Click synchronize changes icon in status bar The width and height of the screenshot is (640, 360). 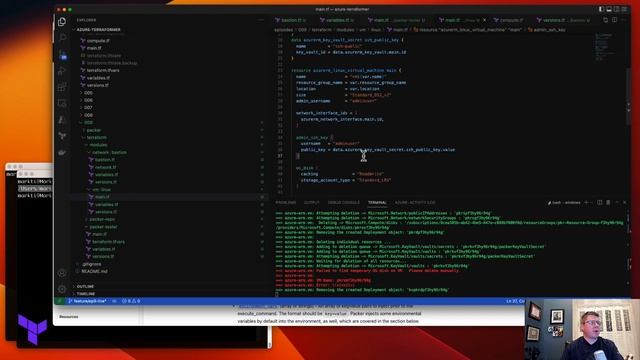[x=114, y=301]
